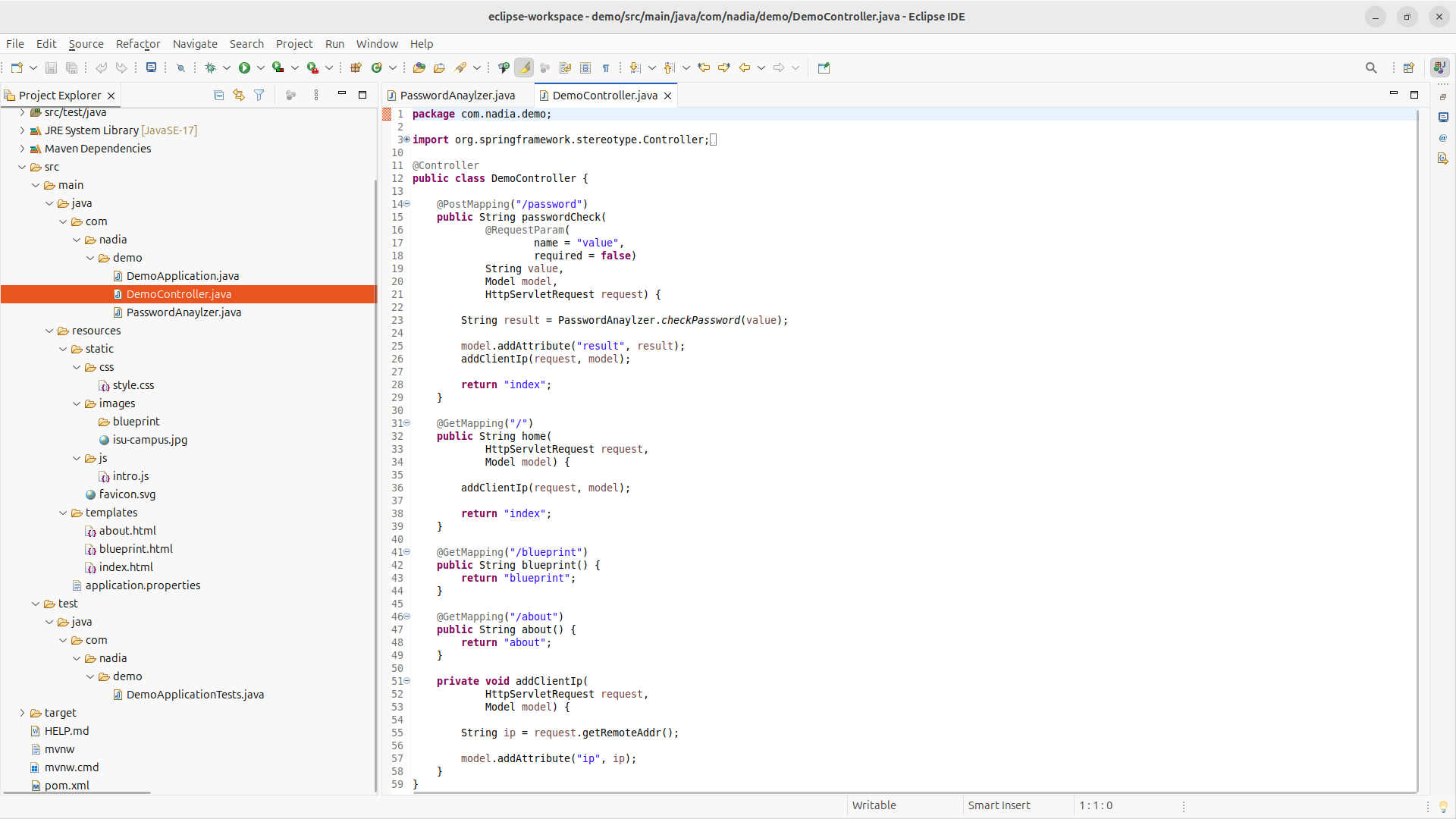Toggle Block Selection mode button

click(x=585, y=67)
